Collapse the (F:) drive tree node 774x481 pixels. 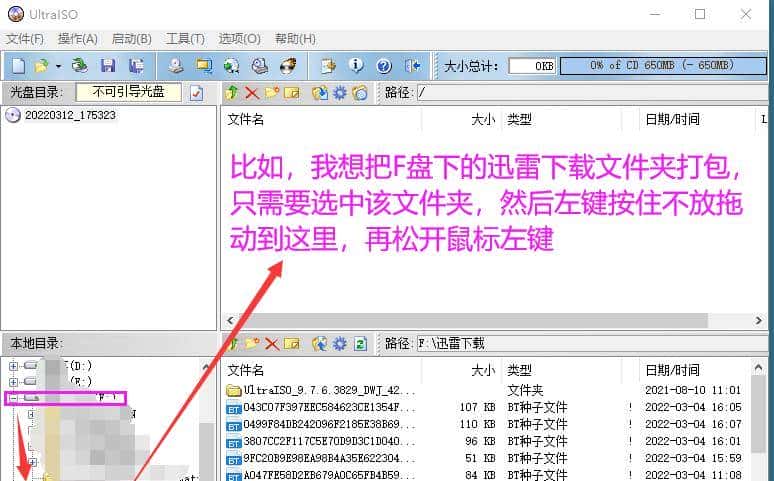click(13, 398)
